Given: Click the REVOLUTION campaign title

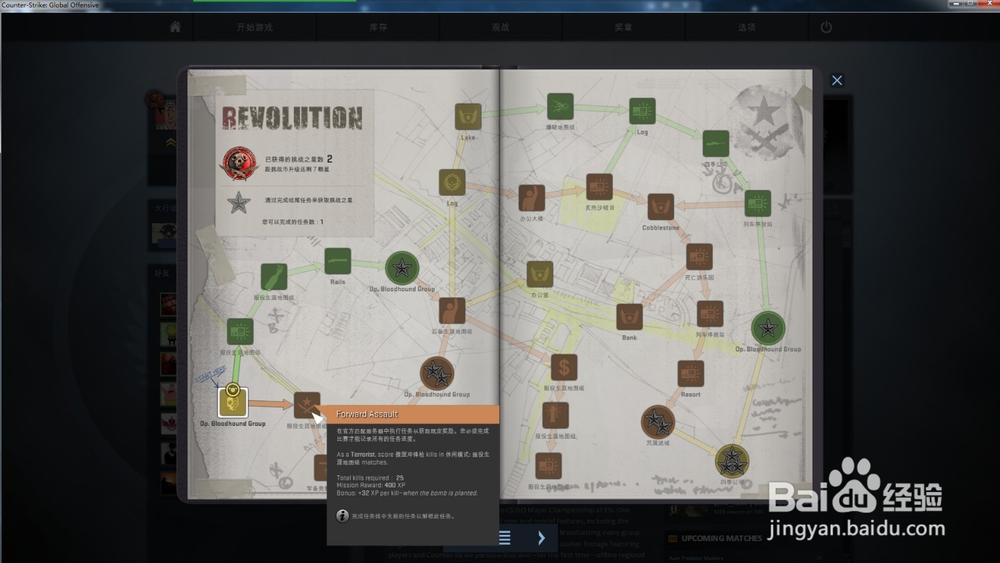Looking at the screenshot, I should 292,119.
